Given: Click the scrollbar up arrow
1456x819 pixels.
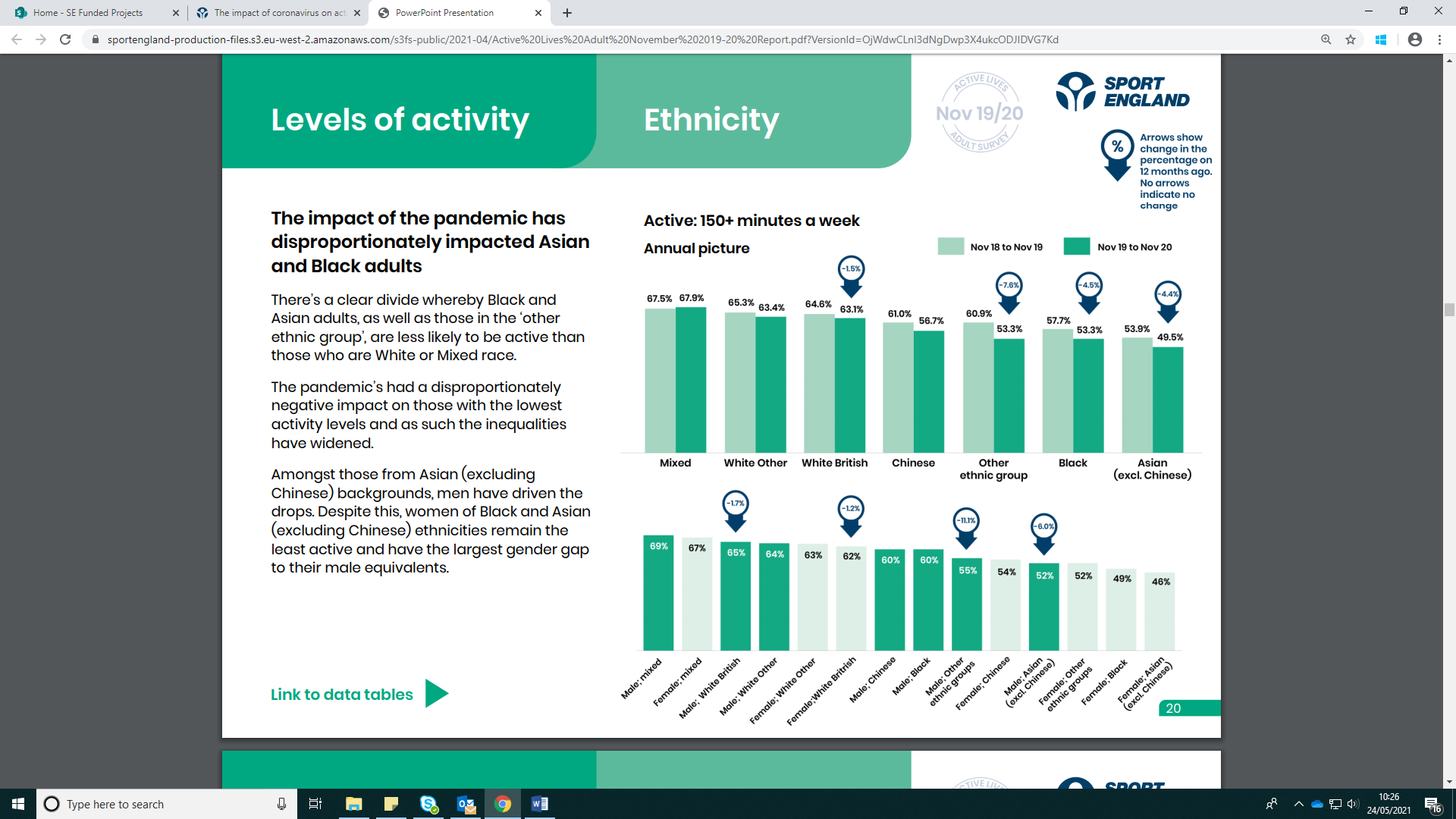Looking at the screenshot, I should pos(1449,59).
